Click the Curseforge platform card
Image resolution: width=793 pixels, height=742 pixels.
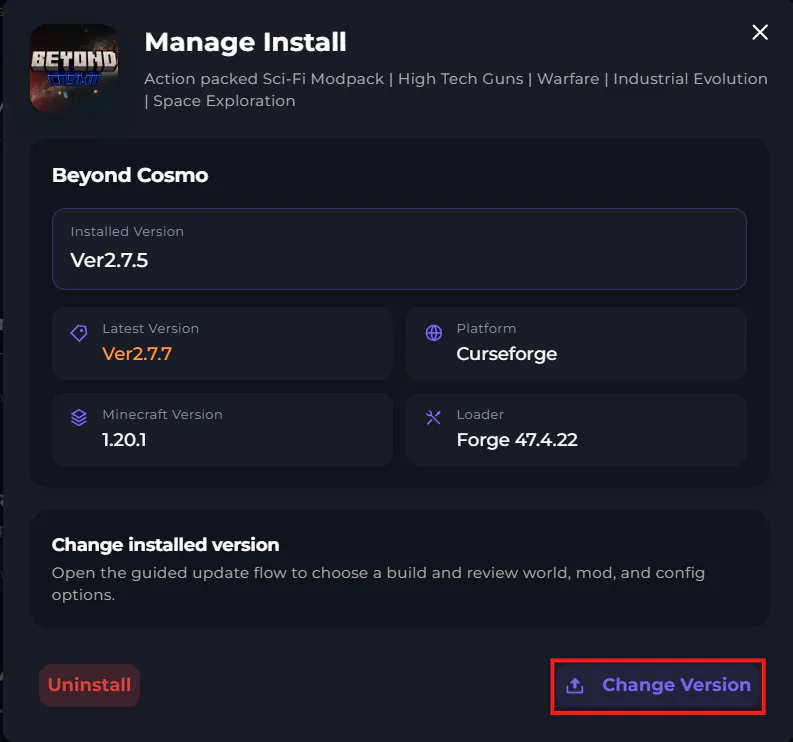pyautogui.click(x=576, y=343)
